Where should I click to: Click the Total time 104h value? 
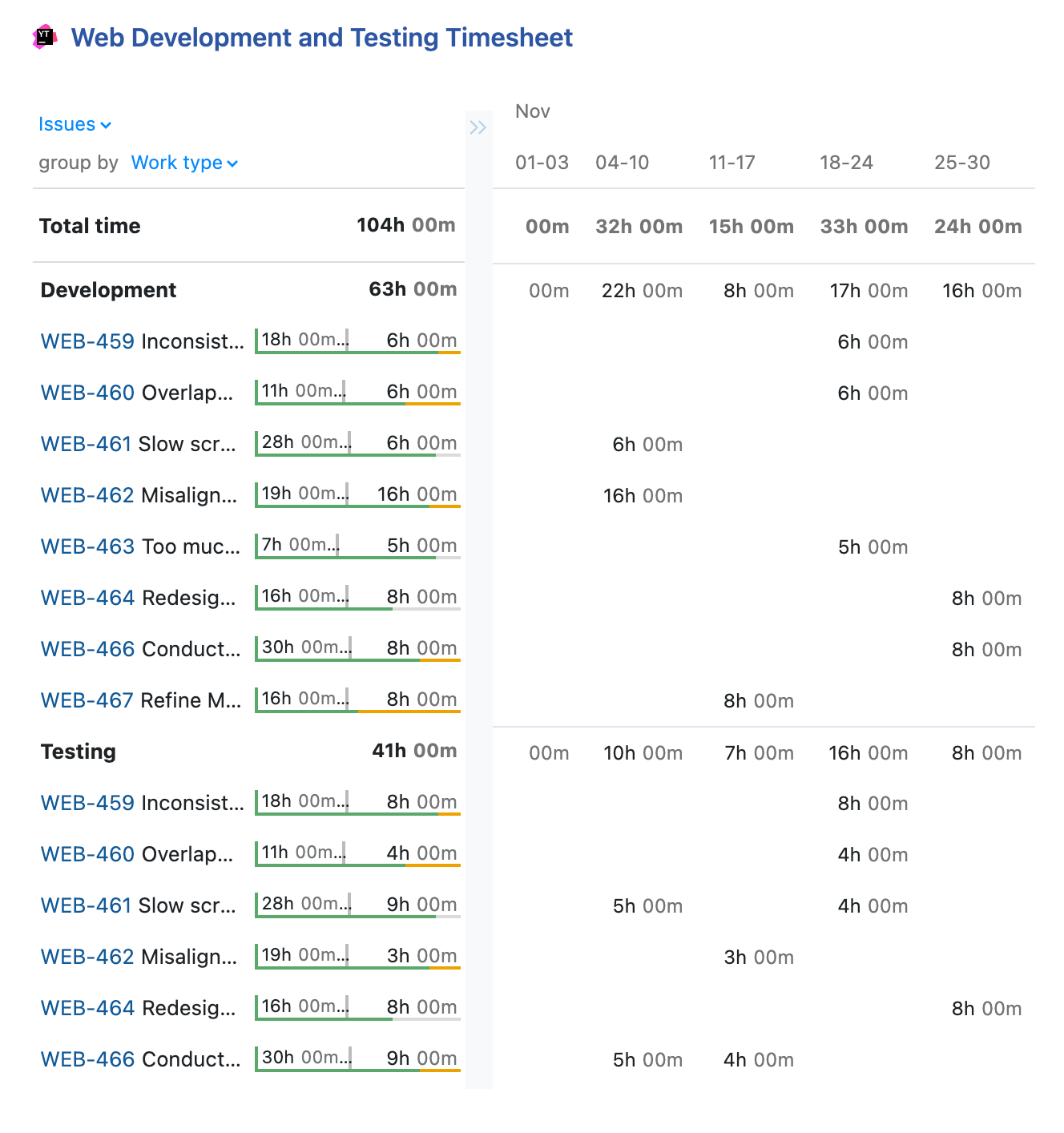point(382,225)
